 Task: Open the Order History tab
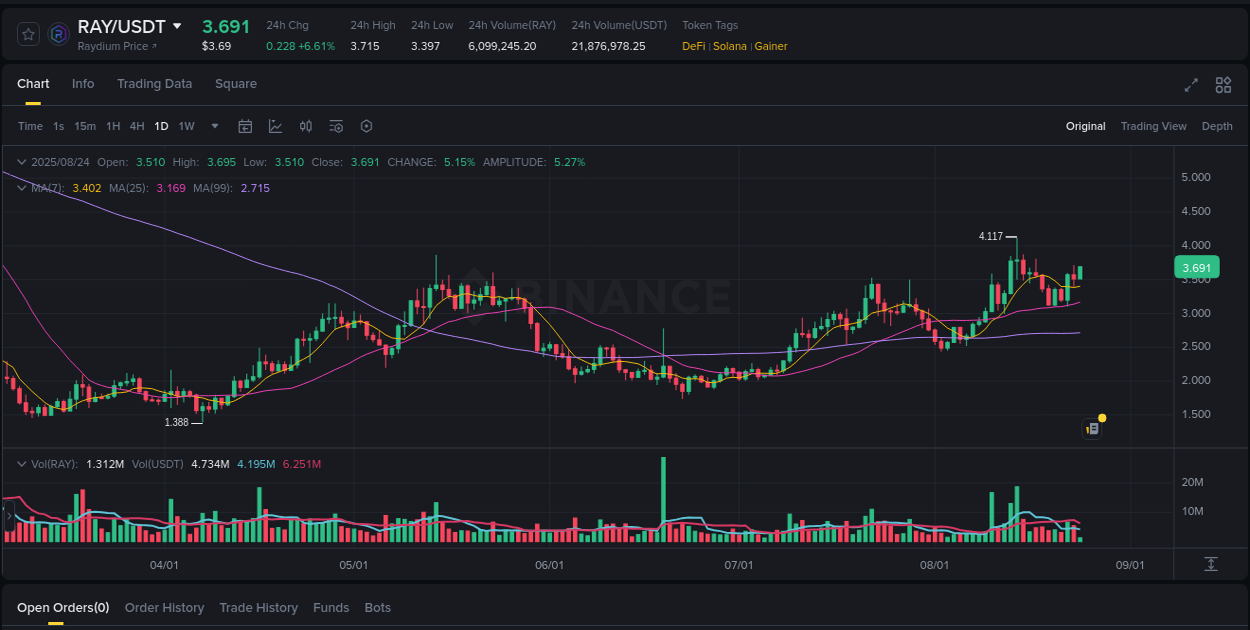click(164, 607)
